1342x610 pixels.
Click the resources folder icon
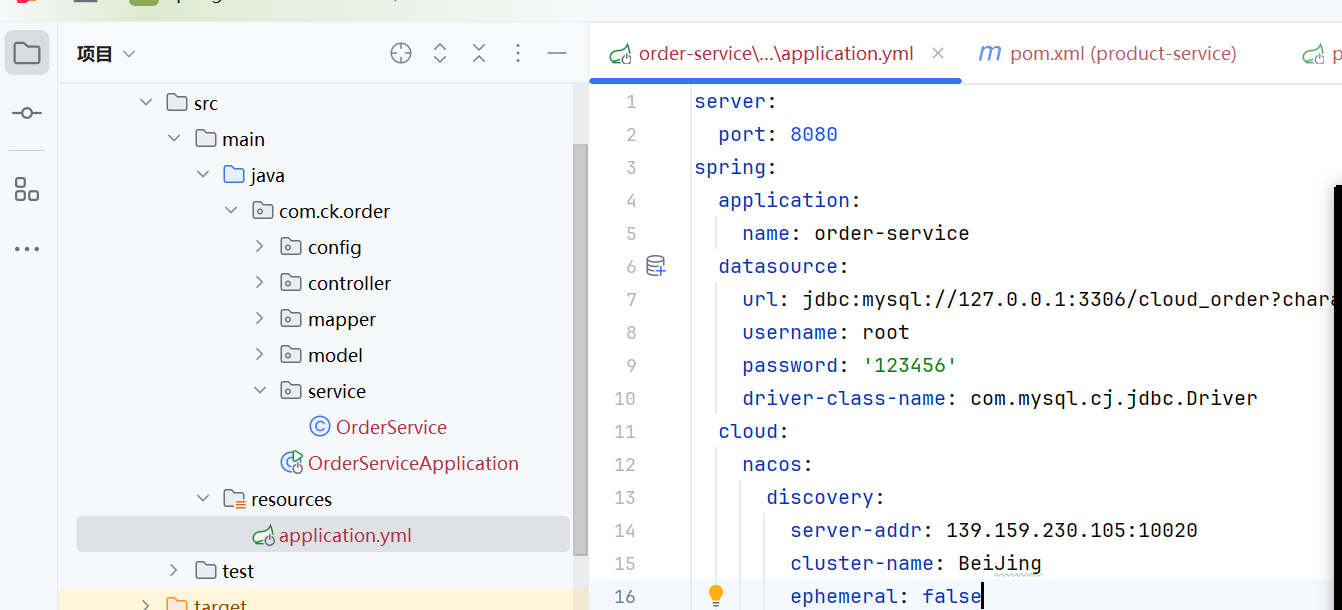point(234,499)
